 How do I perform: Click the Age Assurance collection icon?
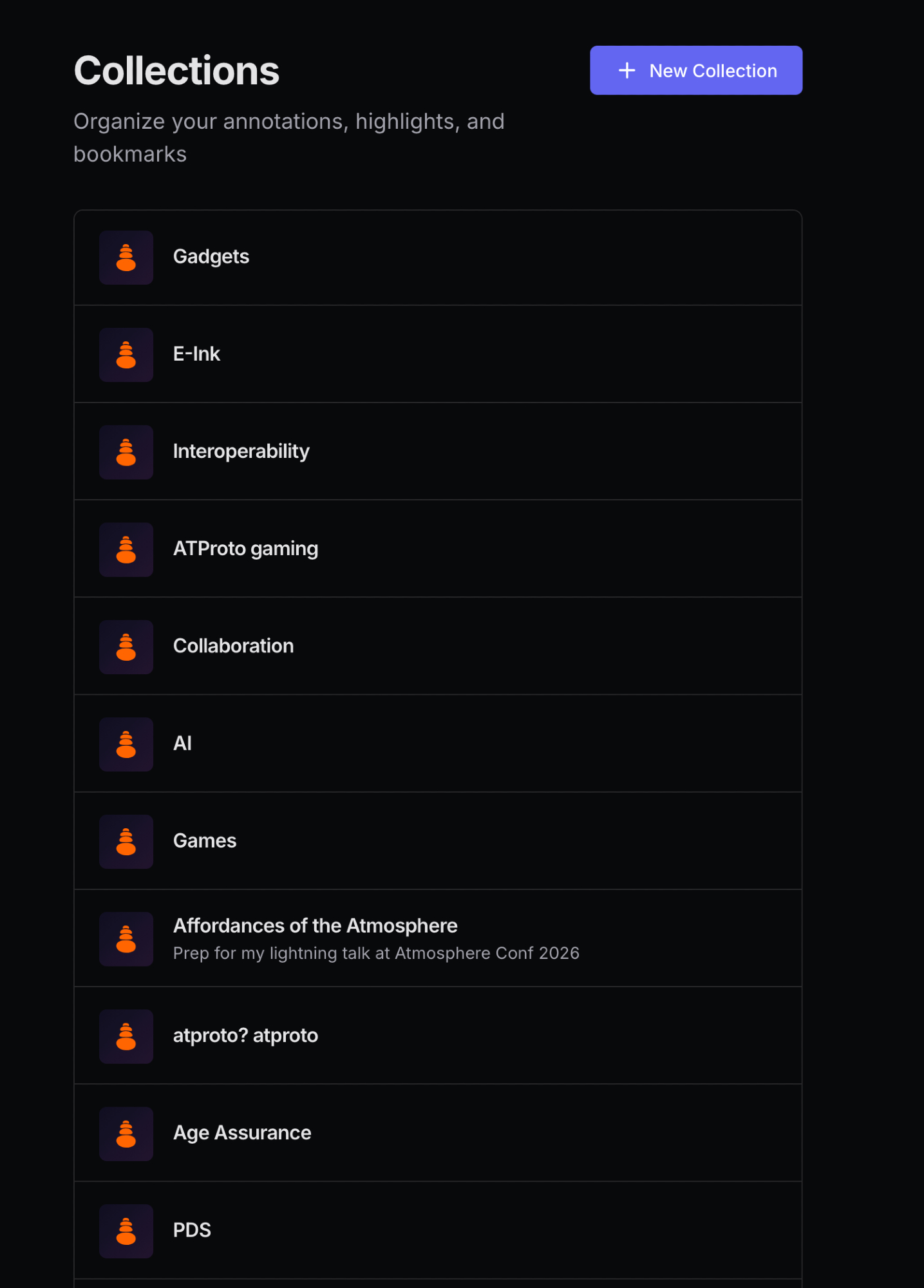[126, 1133]
